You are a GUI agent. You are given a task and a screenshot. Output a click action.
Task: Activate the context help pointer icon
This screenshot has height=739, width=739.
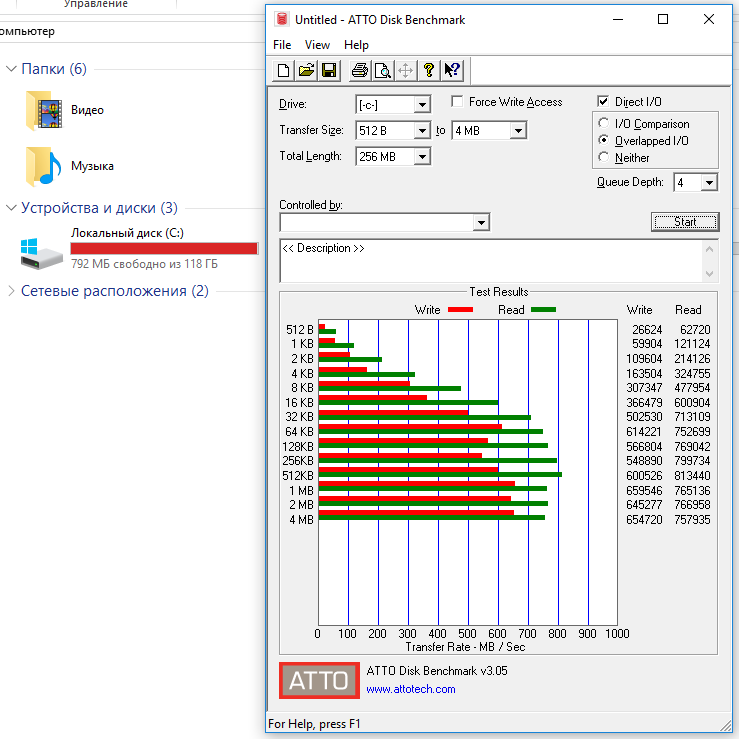pyautogui.click(x=452, y=70)
